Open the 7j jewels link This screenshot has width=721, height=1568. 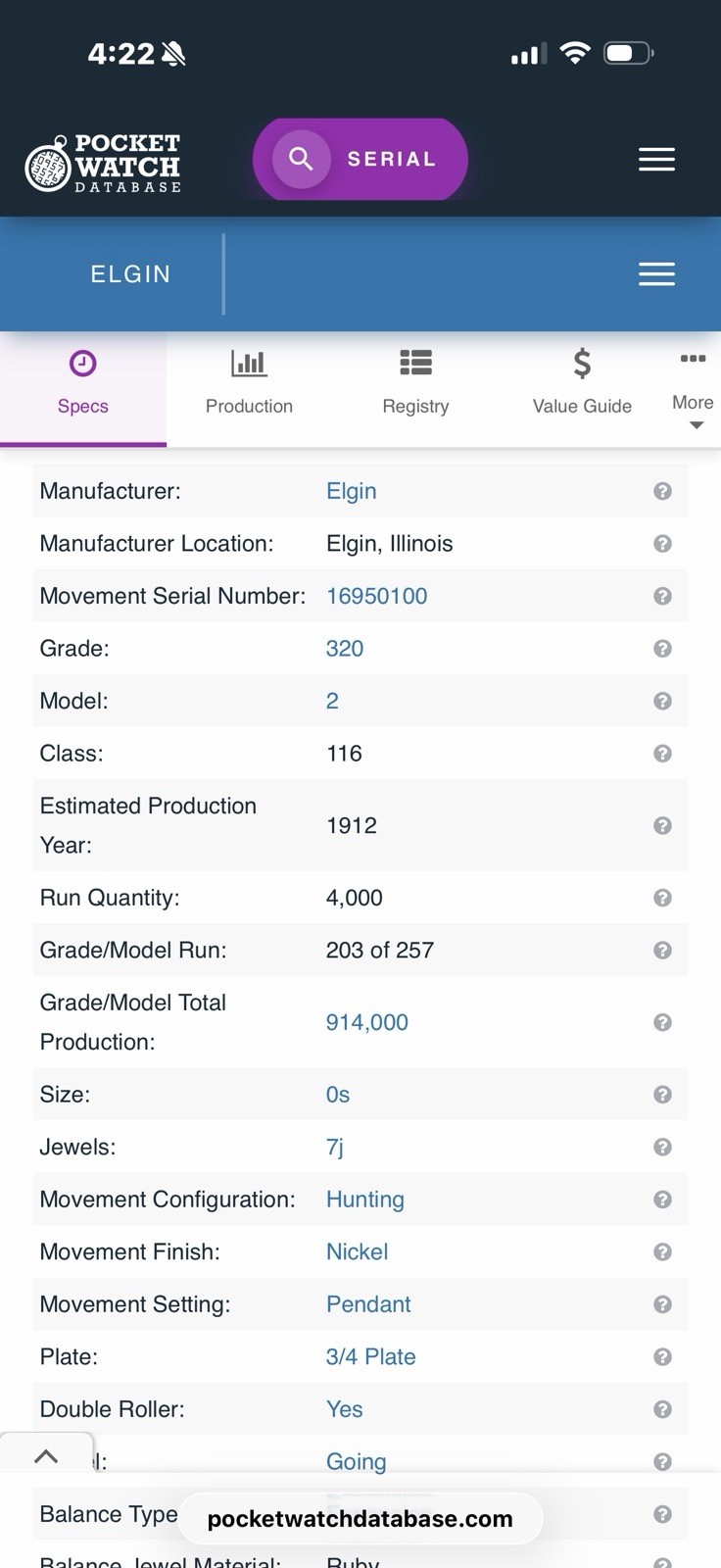pos(334,1147)
